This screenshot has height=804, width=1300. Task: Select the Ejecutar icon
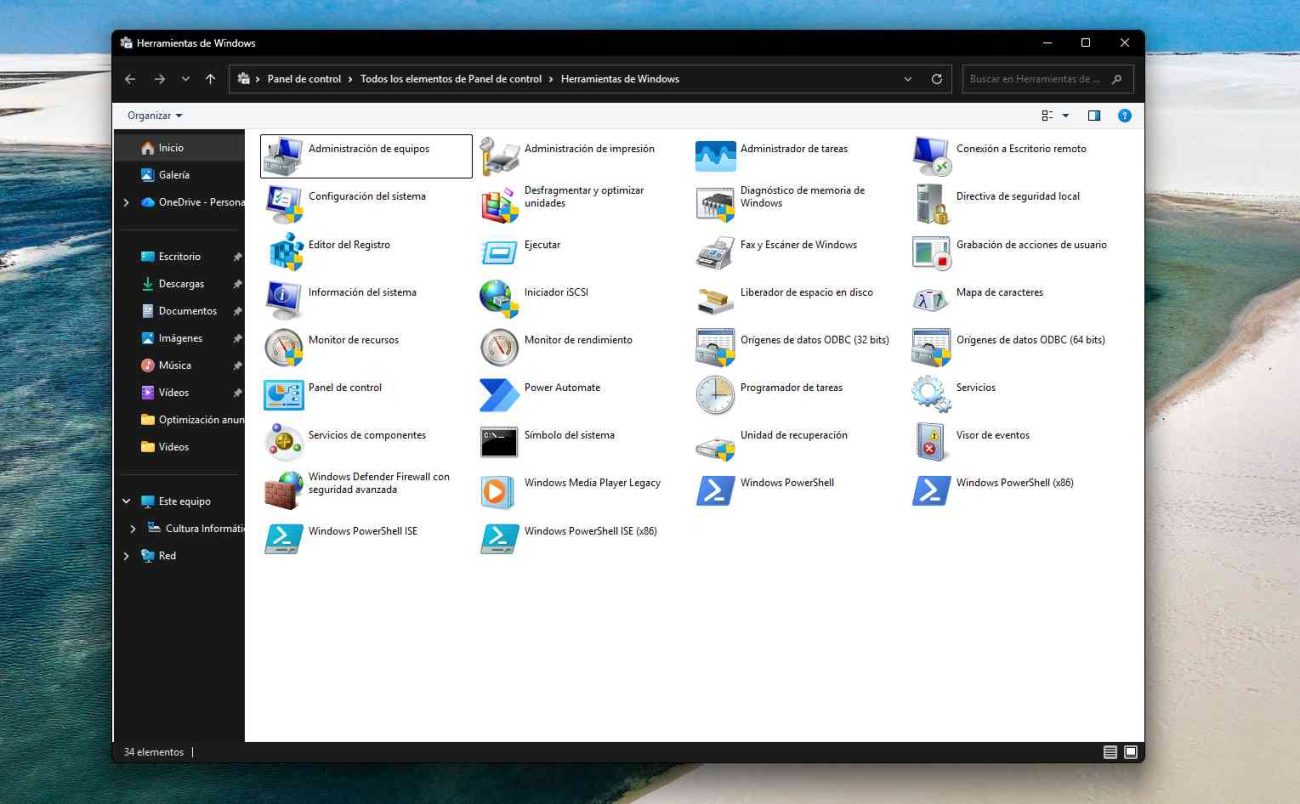click(500, 252)
